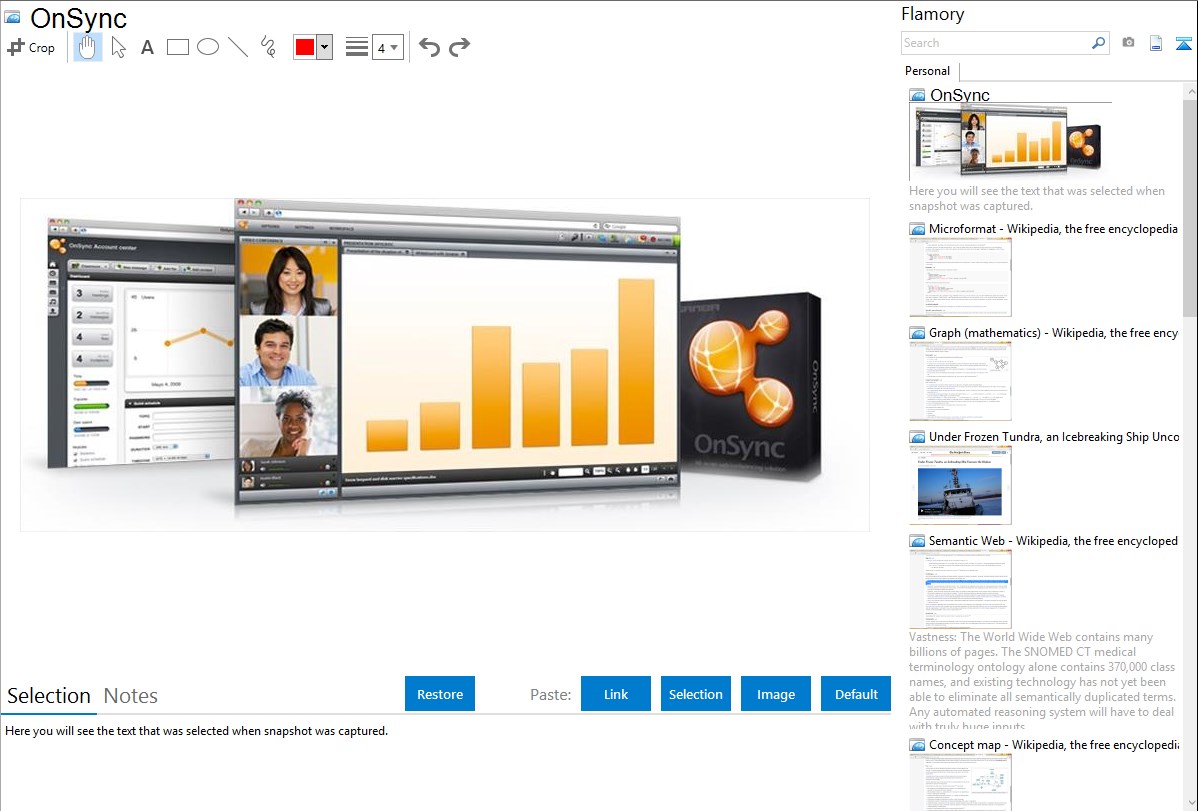Viewport: 1198px width, 811px height.
Task: Open the Microformat Wikipedia snapshot thumbnail
Action: pos(960,277)
